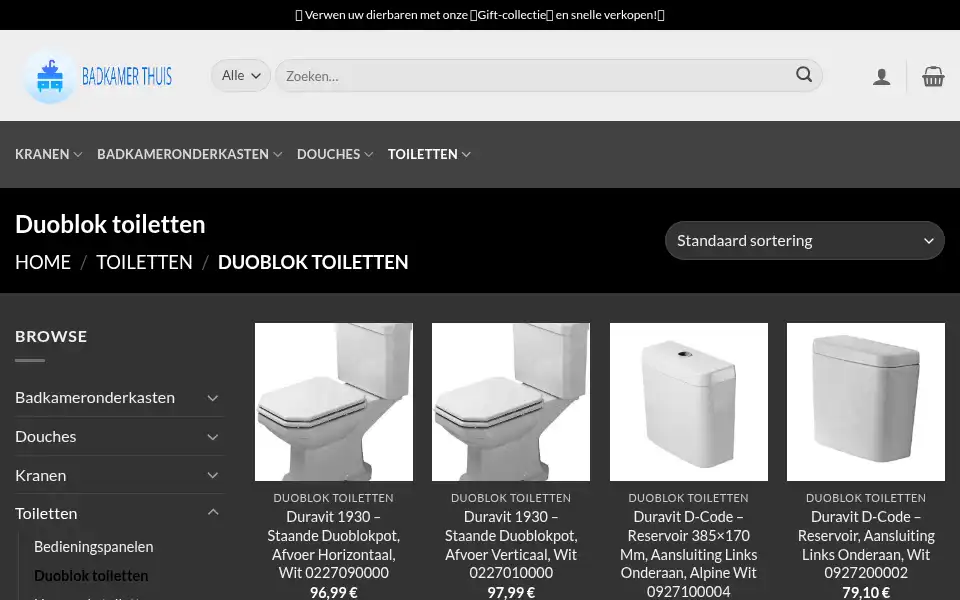The height and width of the screenshot is (600, 960).
Task: Click the Badkamer Thuis logo
Action: click(98, 76)
